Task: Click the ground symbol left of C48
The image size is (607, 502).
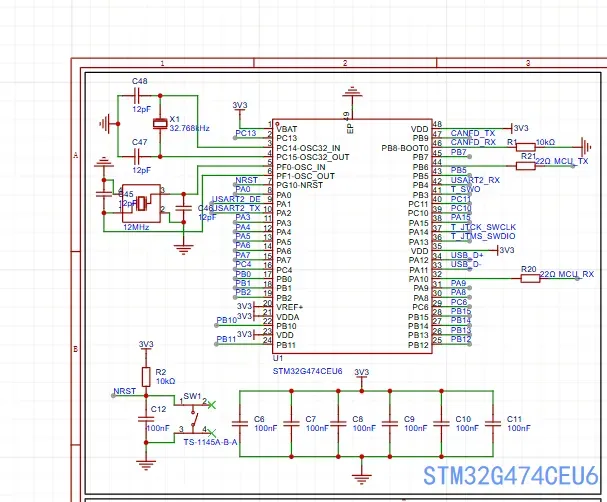Action: coord(105,124)
